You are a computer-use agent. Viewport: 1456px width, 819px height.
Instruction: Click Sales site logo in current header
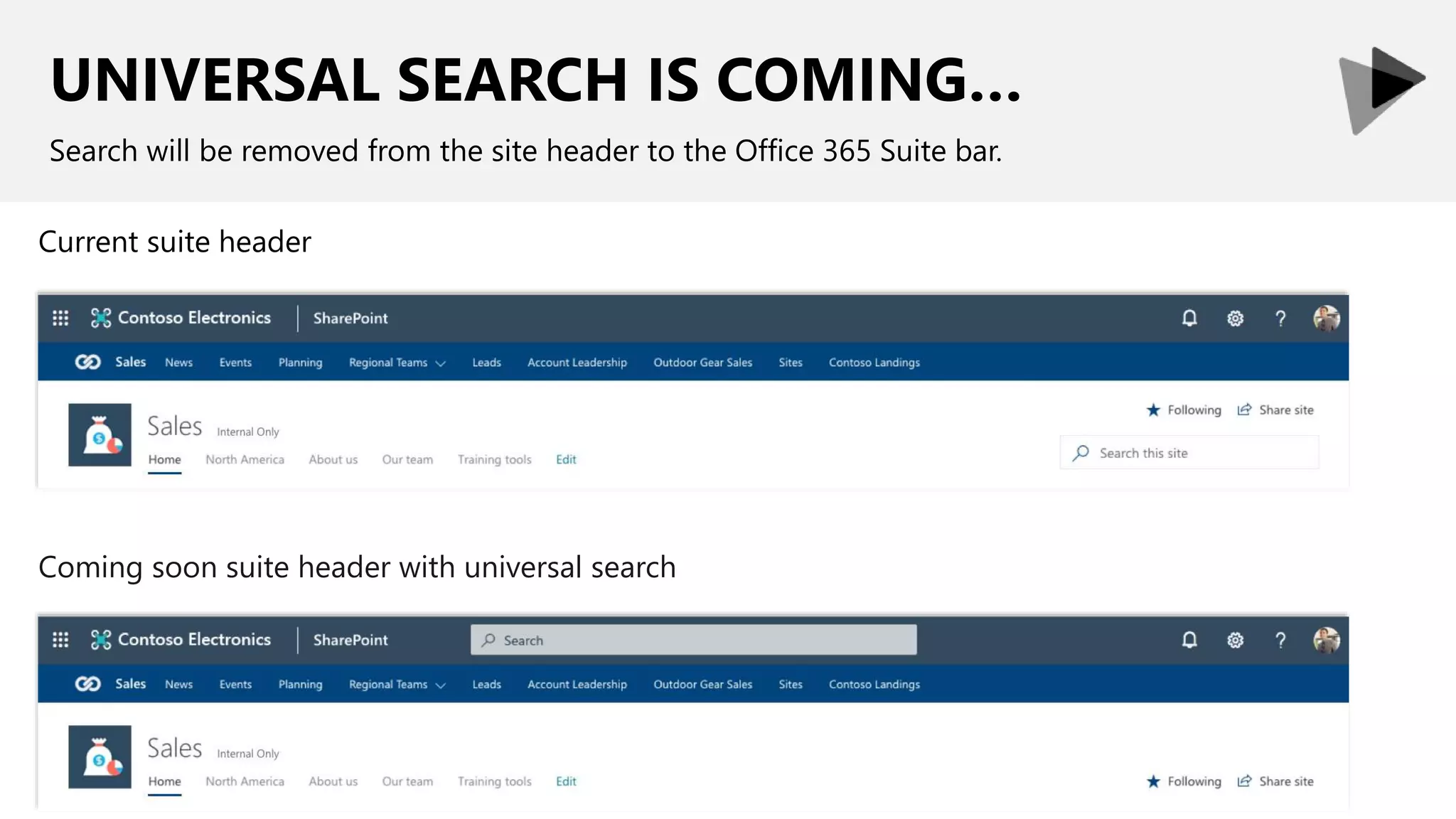[x=100, y=435]
